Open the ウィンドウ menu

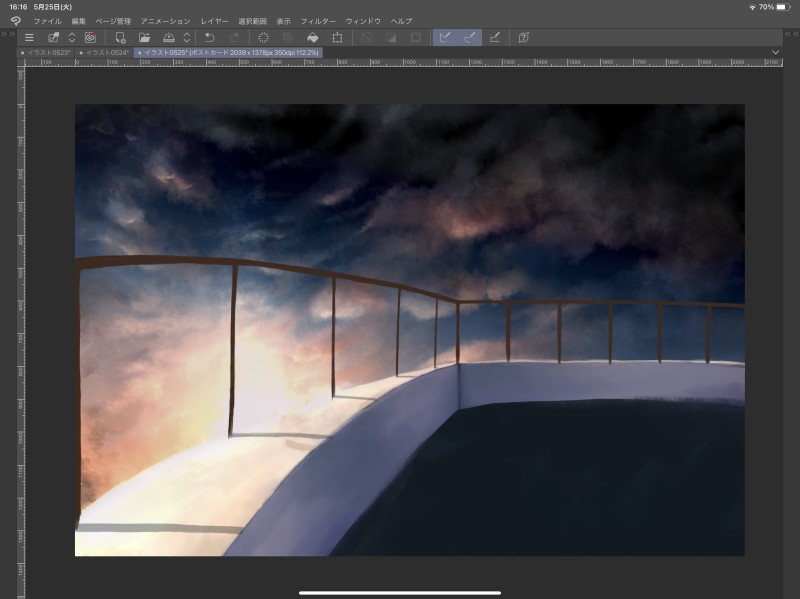coord(363,21)
